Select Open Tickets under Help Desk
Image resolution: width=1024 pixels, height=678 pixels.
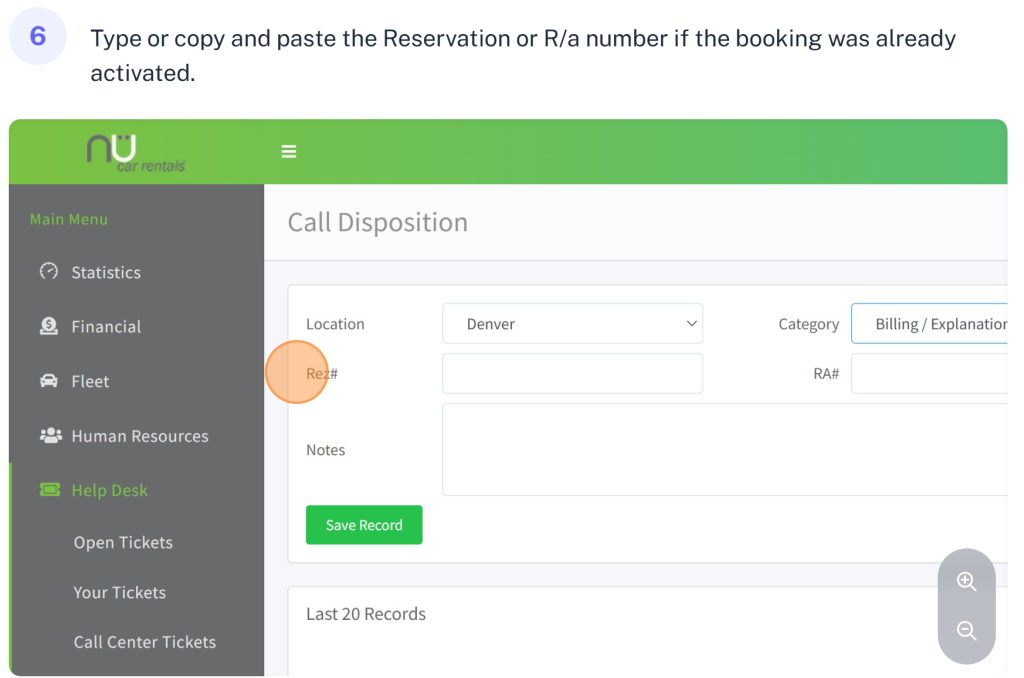[x=123, y=542]
